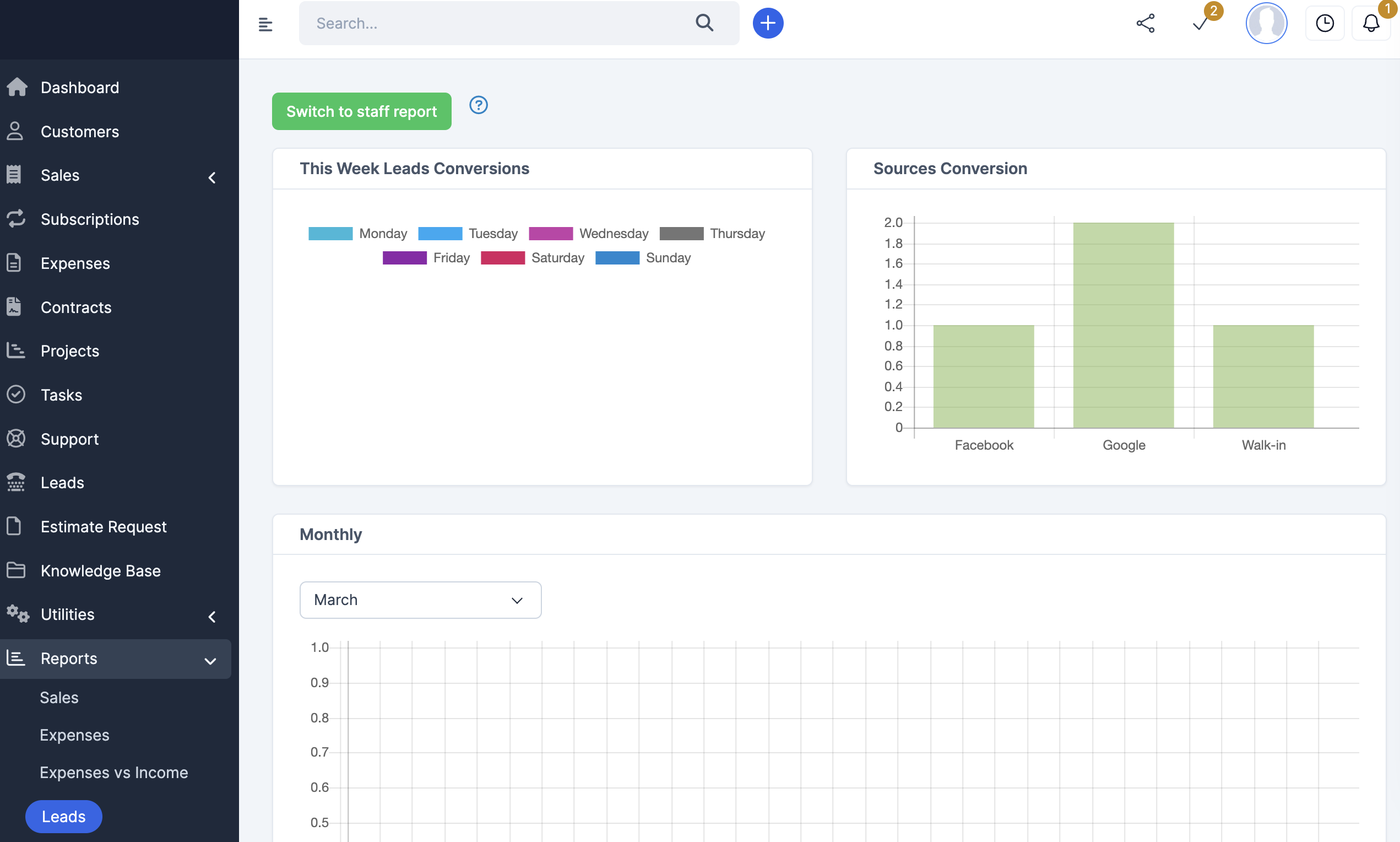Image resolution: width=1400 pixels, height=842 pixels.
Task: Open the share icon in top bar
Action: (1145, 23)
